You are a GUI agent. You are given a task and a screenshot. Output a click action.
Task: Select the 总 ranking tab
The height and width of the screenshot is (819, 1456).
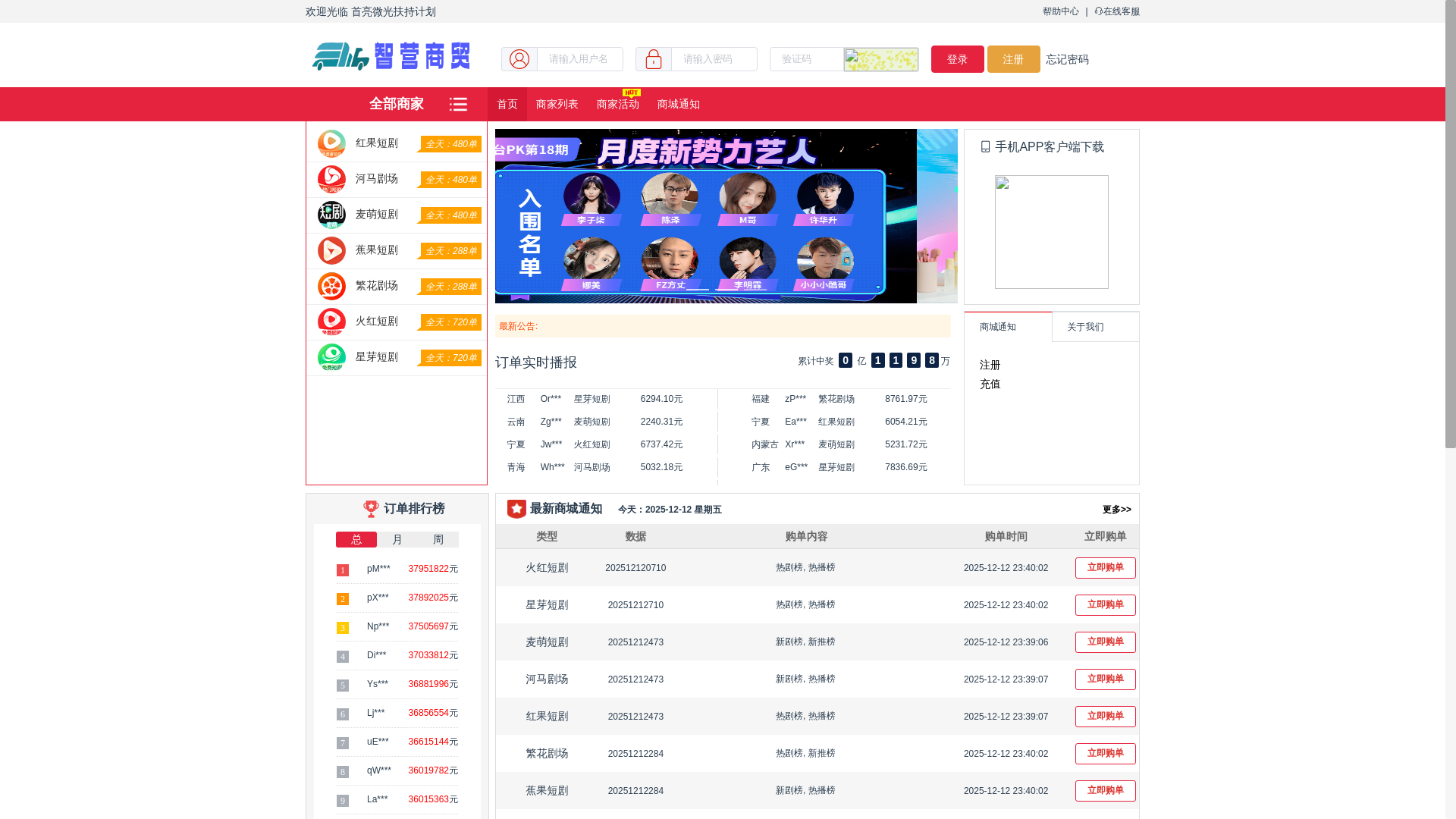[356, 540]
